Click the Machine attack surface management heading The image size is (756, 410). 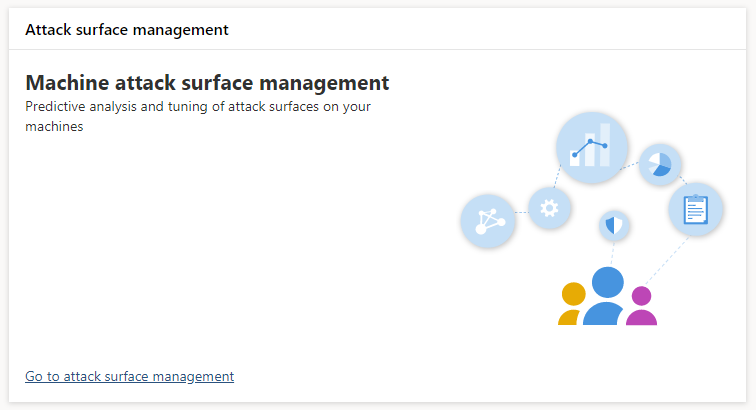[207, 82]
